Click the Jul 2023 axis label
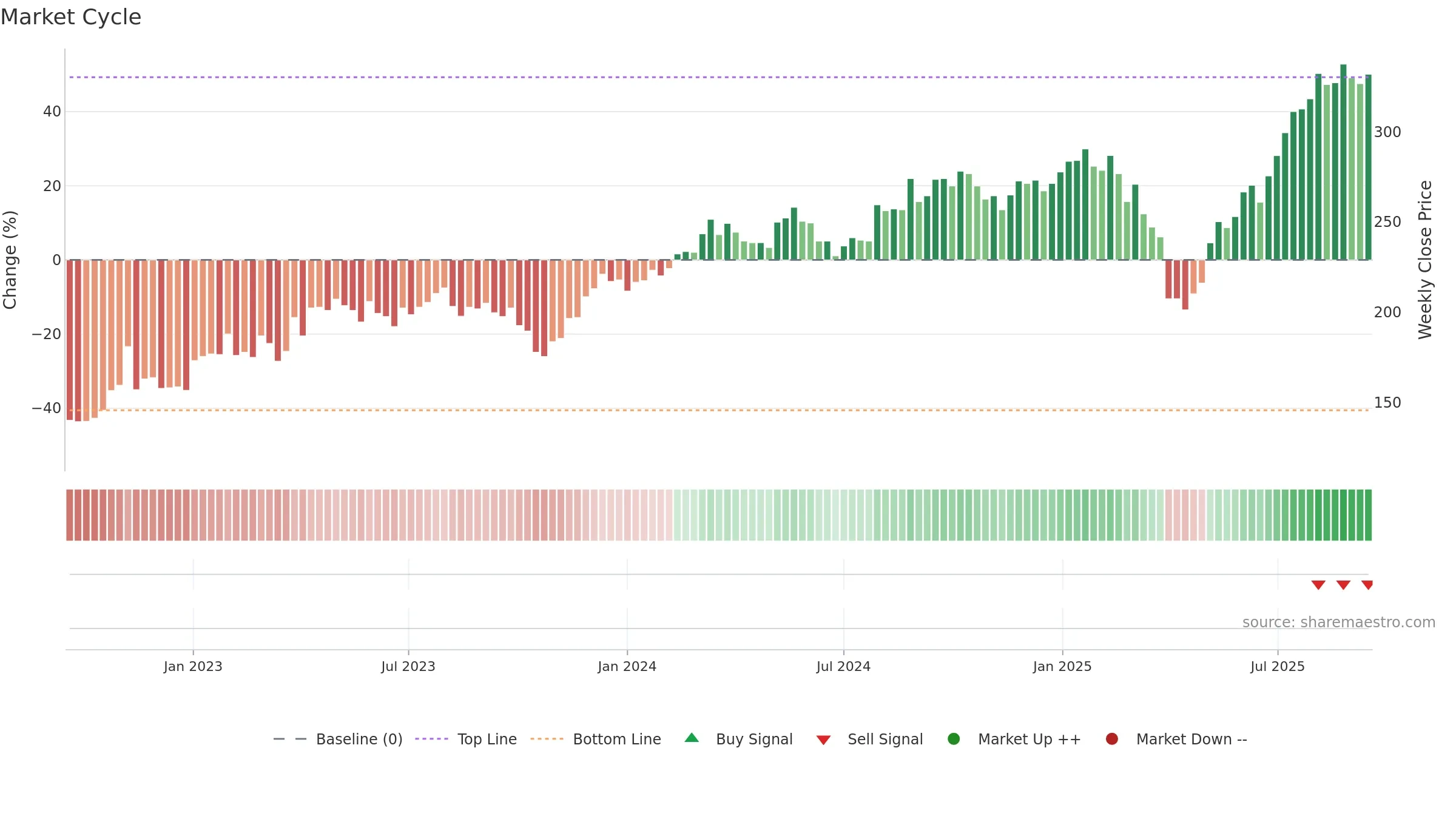1456x819 pixels. (408, 667)
